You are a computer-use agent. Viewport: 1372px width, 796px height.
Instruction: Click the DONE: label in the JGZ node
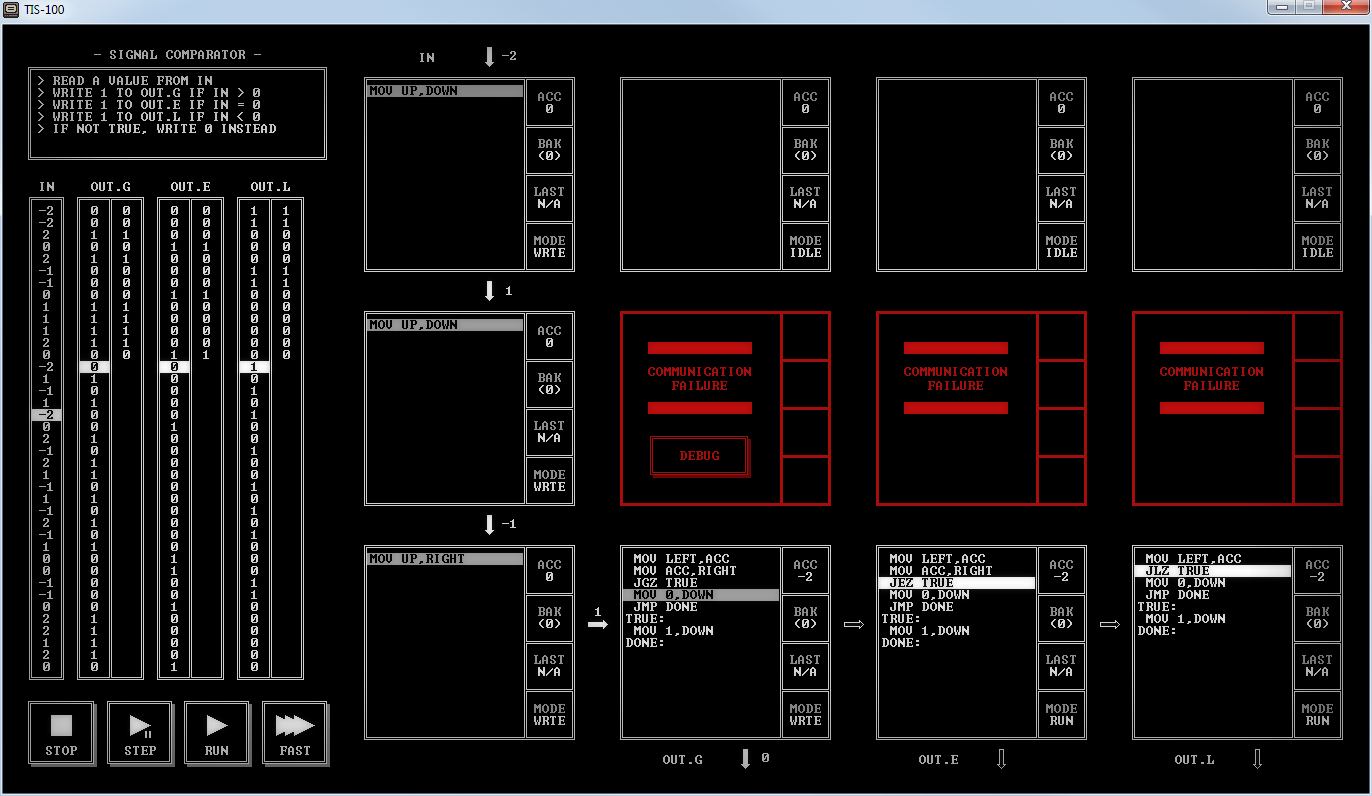click(645, 643)
